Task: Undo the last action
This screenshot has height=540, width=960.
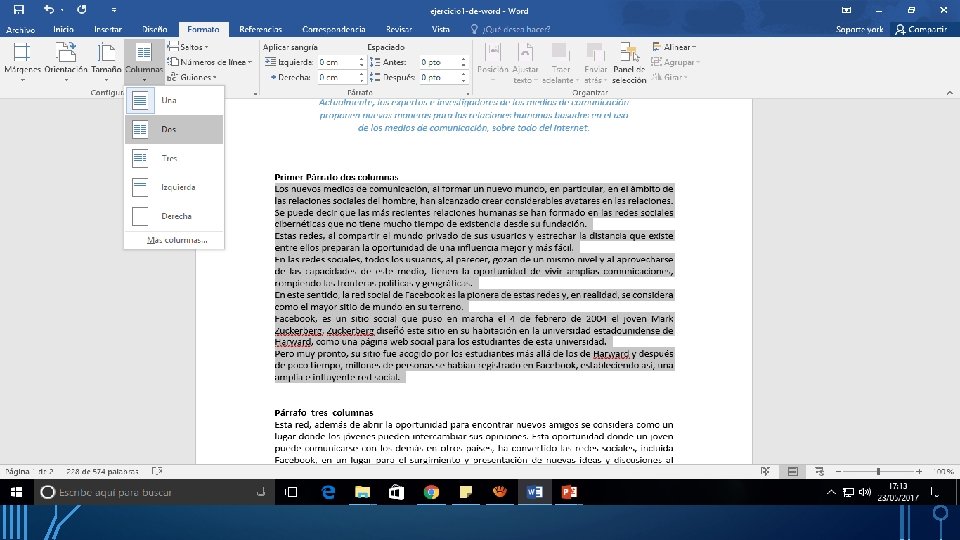Action: coord(48,9)
